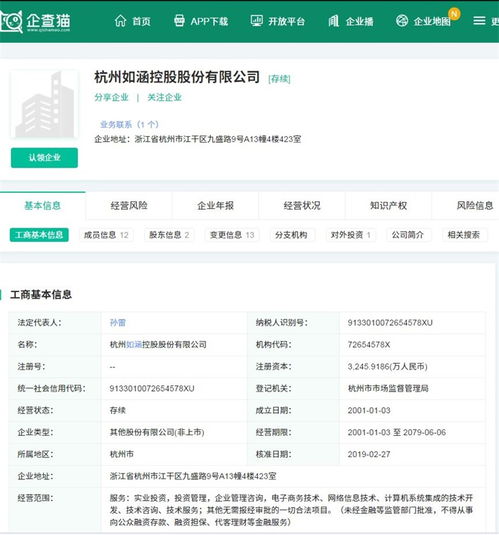Screen dimensions: 499x535
Task: Click highlighted 如涵 link in company name
Action: (134, 345)
